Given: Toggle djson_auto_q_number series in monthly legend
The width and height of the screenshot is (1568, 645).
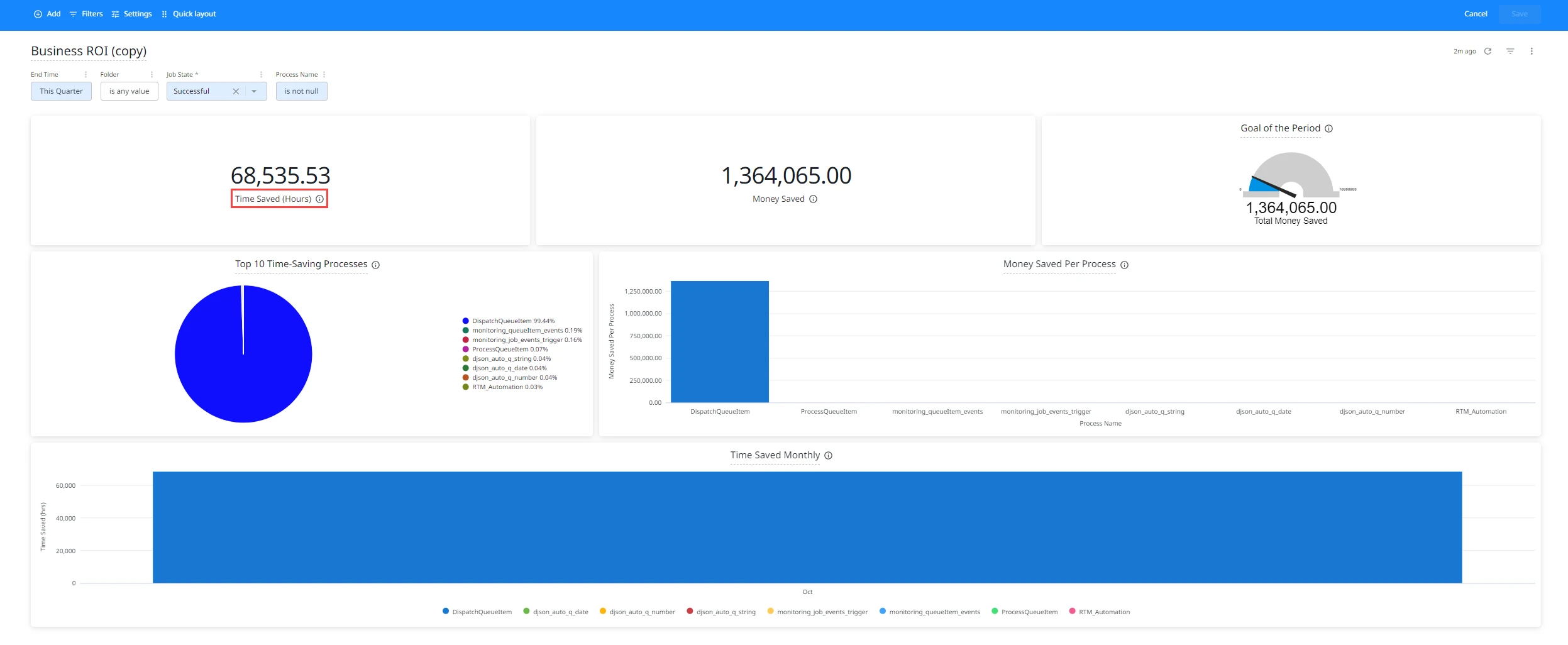Looking at the screenshot, I should [638, 612].
